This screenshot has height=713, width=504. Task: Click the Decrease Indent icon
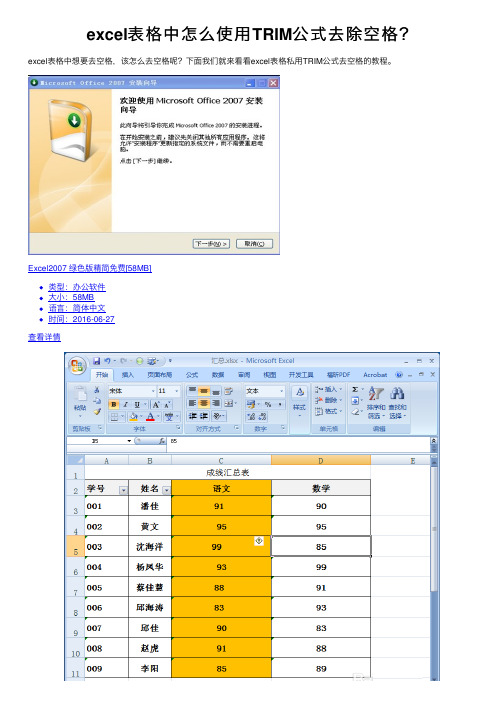pos(193,416)
